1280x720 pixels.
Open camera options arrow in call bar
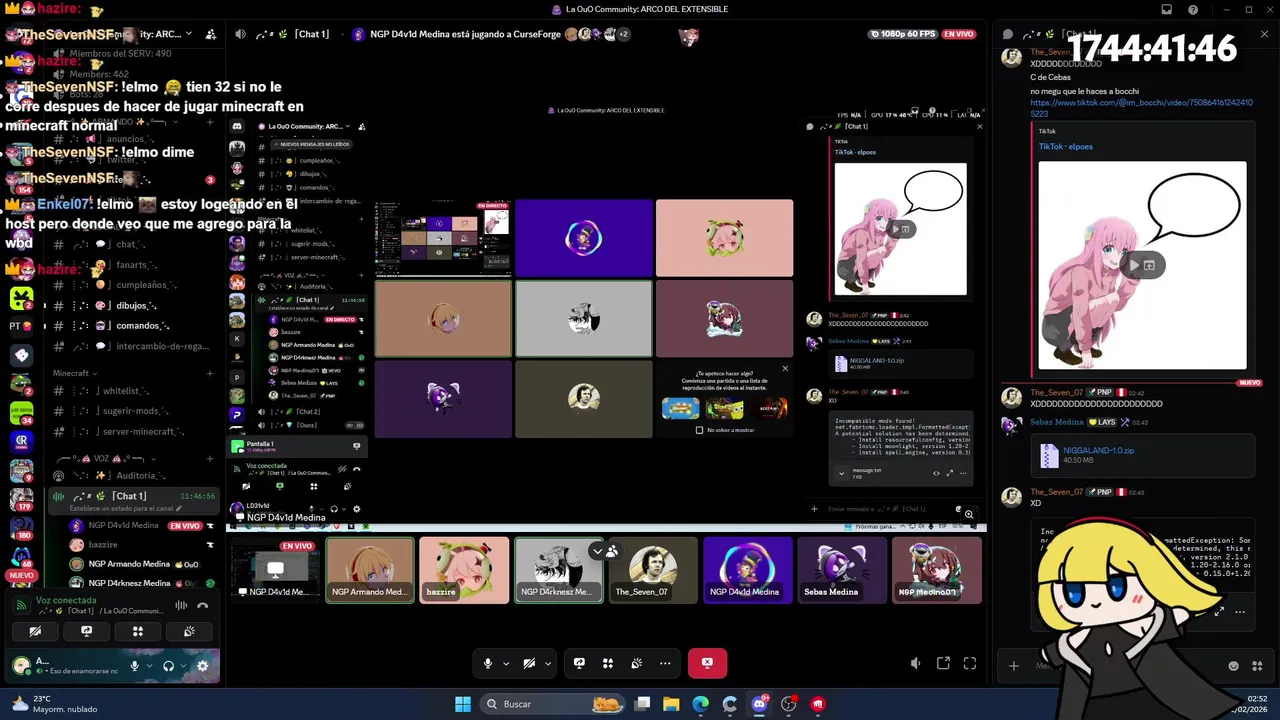tap(548, 663)
